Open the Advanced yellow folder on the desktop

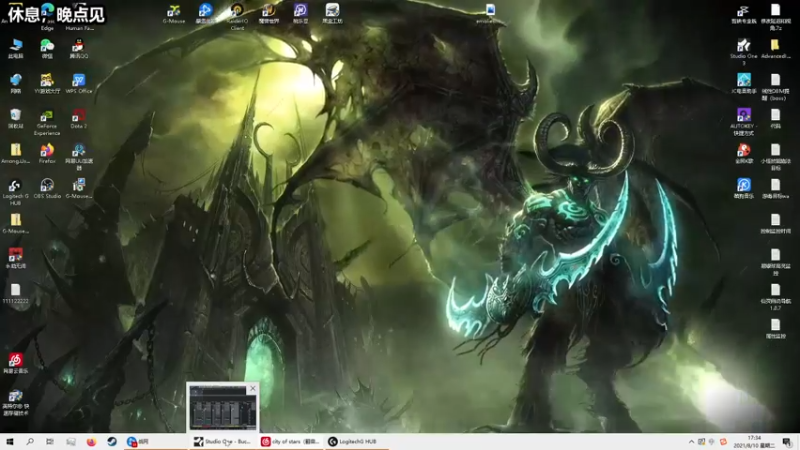pos(775,48)
